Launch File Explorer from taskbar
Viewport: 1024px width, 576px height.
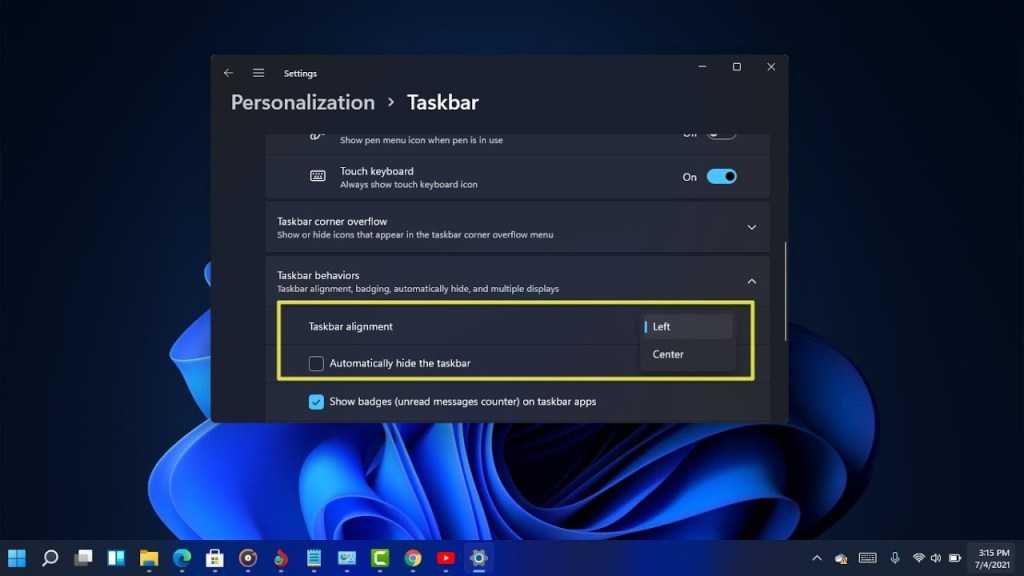[x=149, y=558]
